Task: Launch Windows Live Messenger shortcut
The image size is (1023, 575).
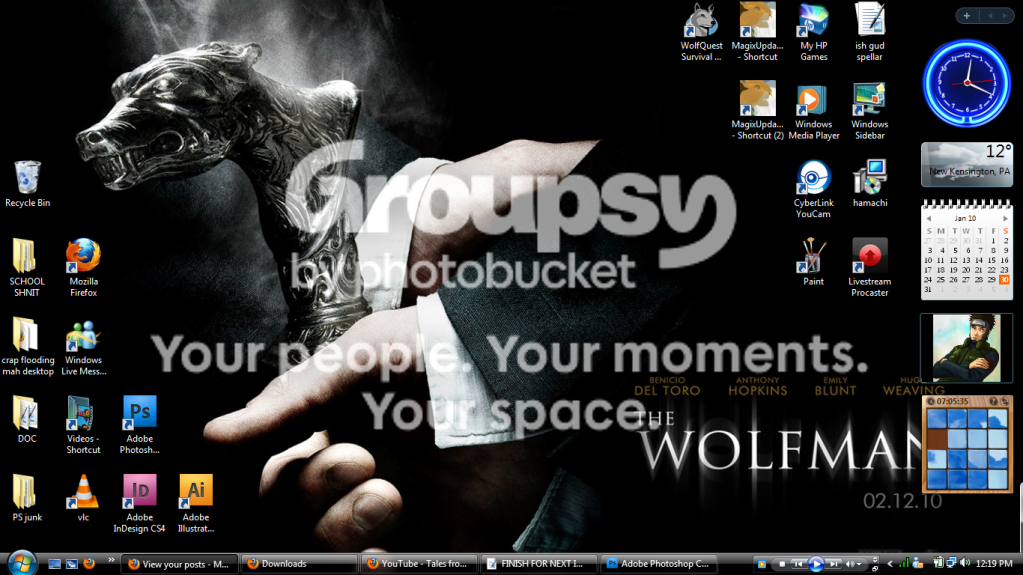Action: point(84,347)
